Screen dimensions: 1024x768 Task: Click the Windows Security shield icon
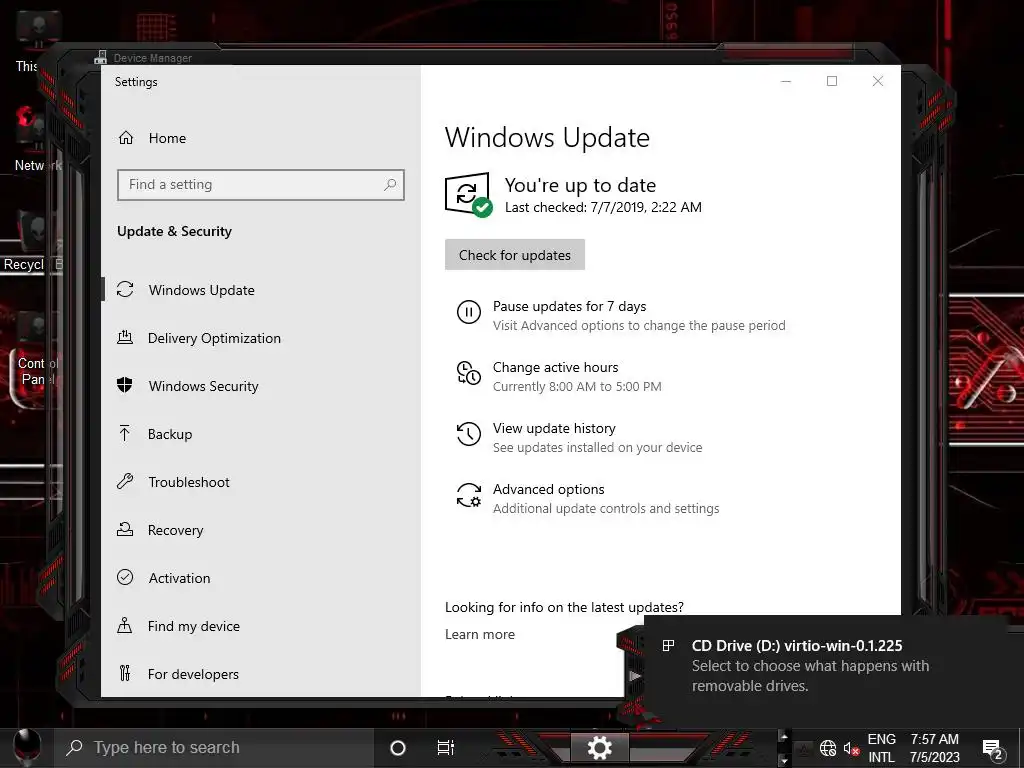pos(125,385)
